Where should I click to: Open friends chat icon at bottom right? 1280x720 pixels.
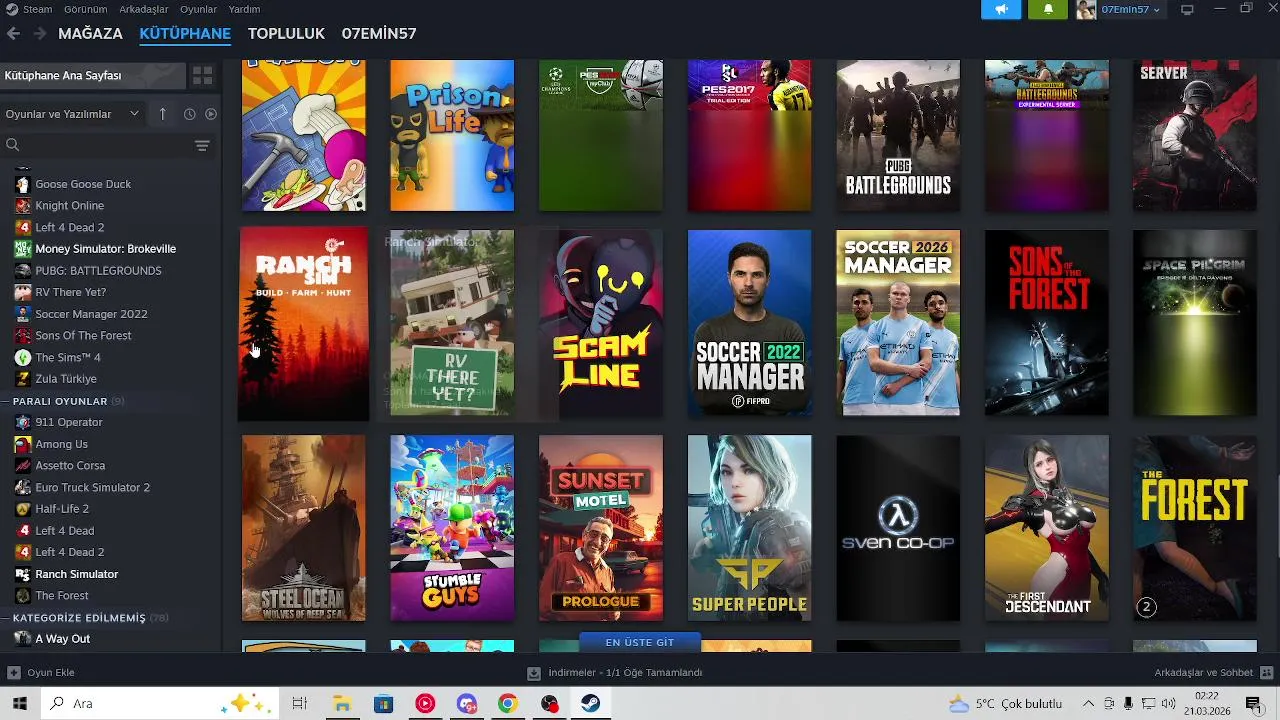click(1266, 672)
